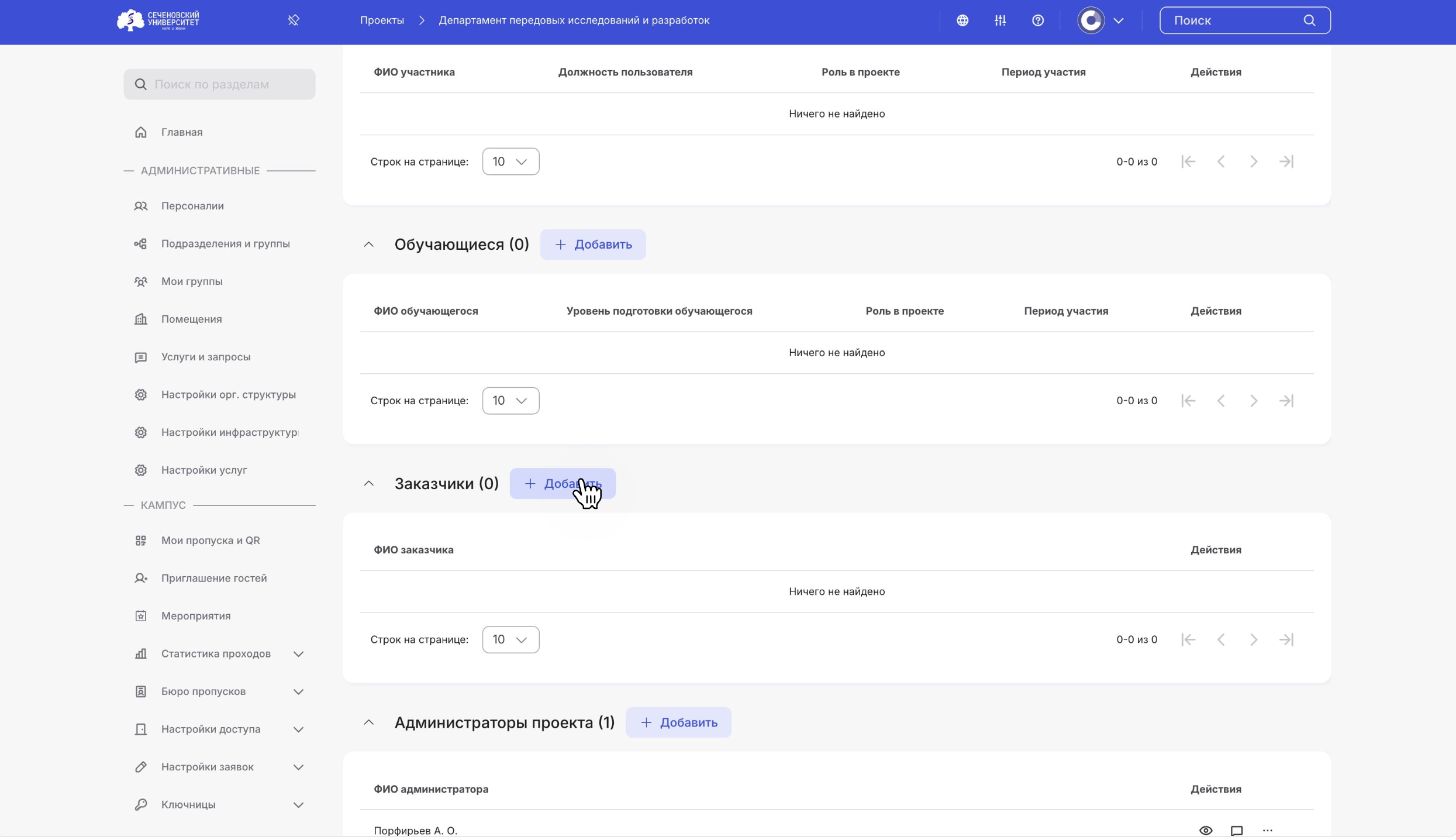Collapse the Заказчики section
The image size is (1456, 840).
pyautogui.click(x=368, y=484)
